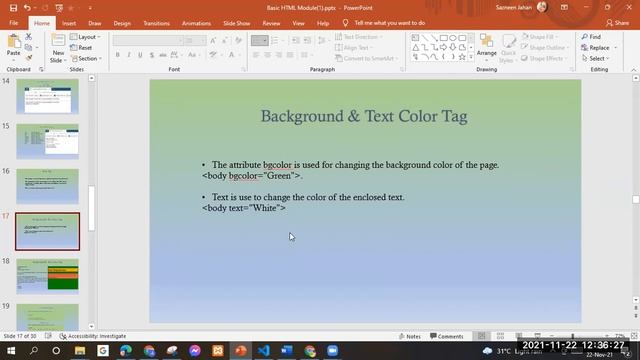
Task: Click Accessibility: Investigate status
Action: pos(93,336)
